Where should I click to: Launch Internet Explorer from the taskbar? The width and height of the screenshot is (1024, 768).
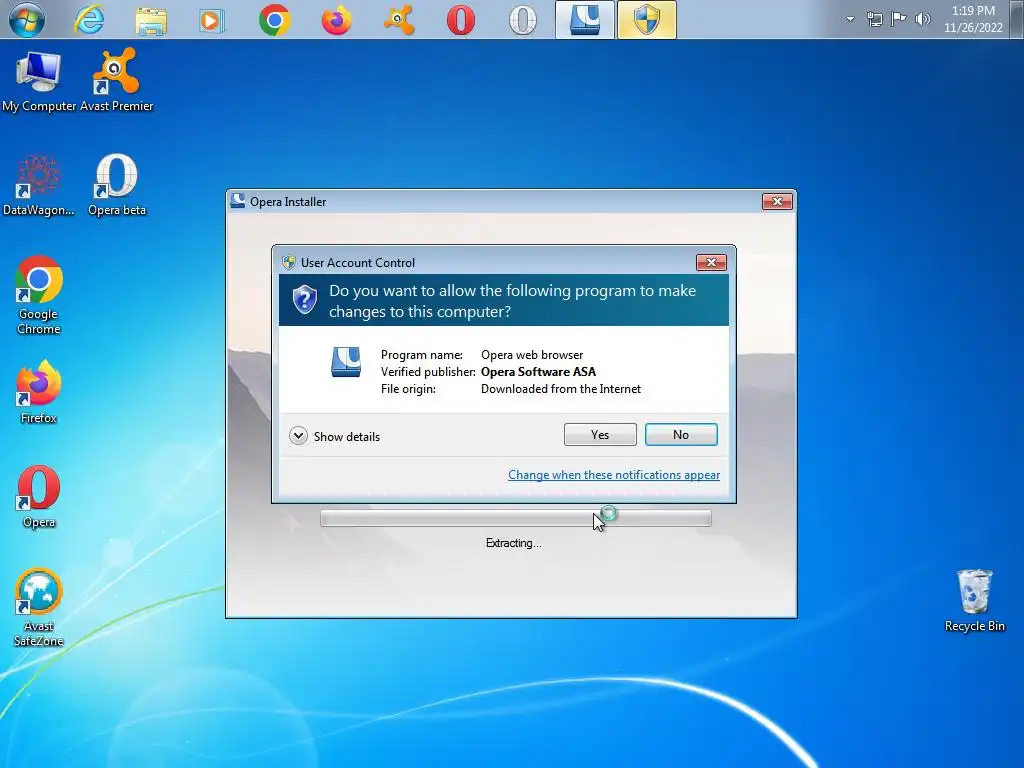pyautogui.click(x=89, y=20)
